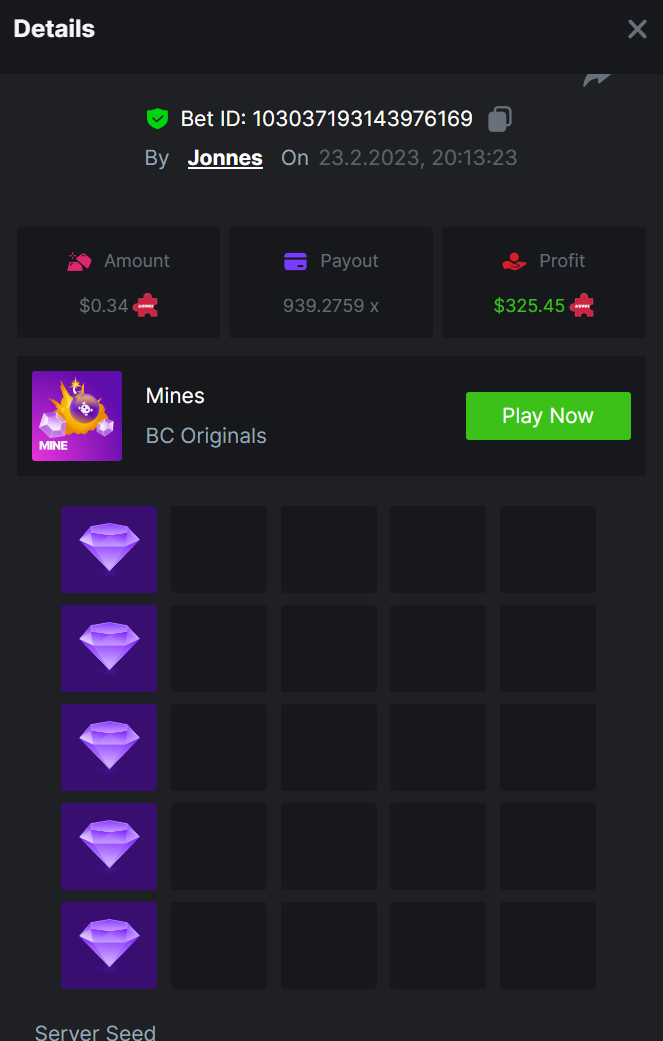
Task: Click the red Profit hand icon
Action: [x=514, y=262]
